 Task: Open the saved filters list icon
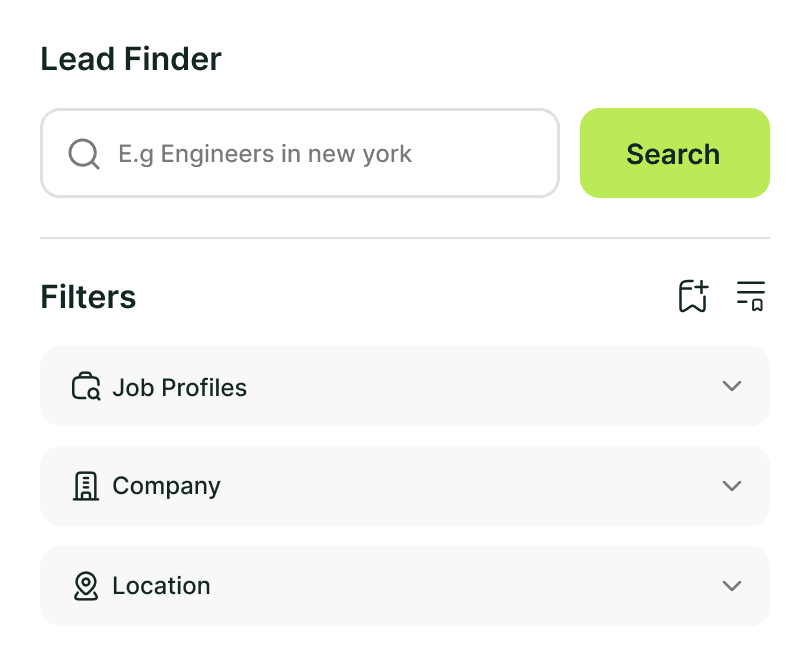751,295
